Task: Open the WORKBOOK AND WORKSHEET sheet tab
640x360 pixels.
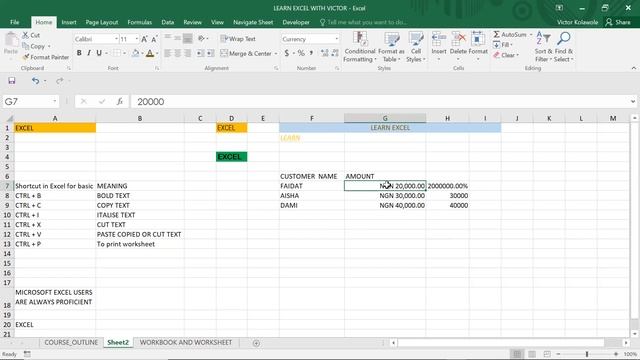Action: (x=186, y=342)
